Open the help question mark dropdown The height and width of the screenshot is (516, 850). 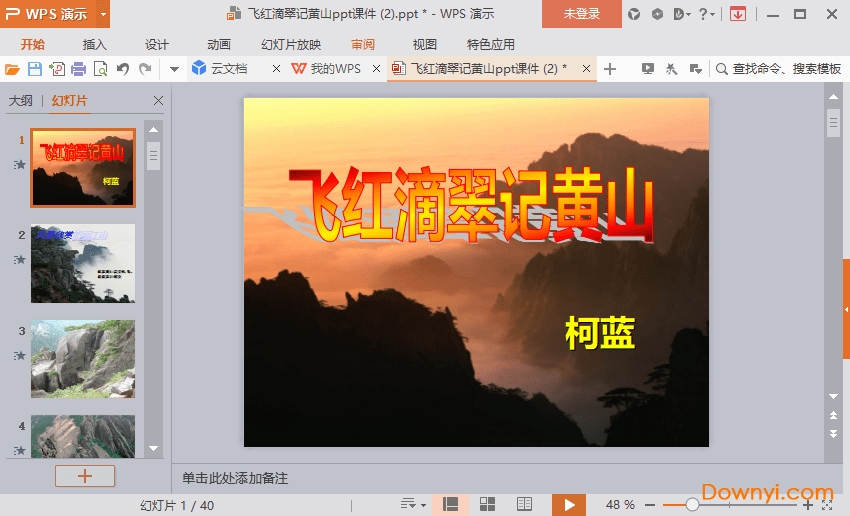[x=706, y=14]
